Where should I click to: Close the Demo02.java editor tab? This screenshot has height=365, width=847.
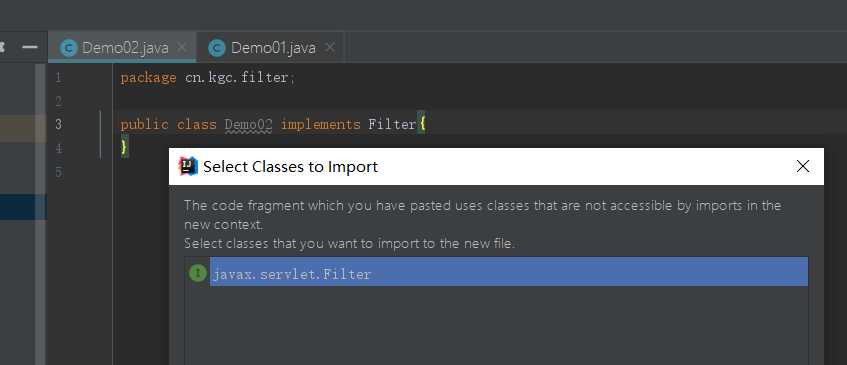pos(182,48)
